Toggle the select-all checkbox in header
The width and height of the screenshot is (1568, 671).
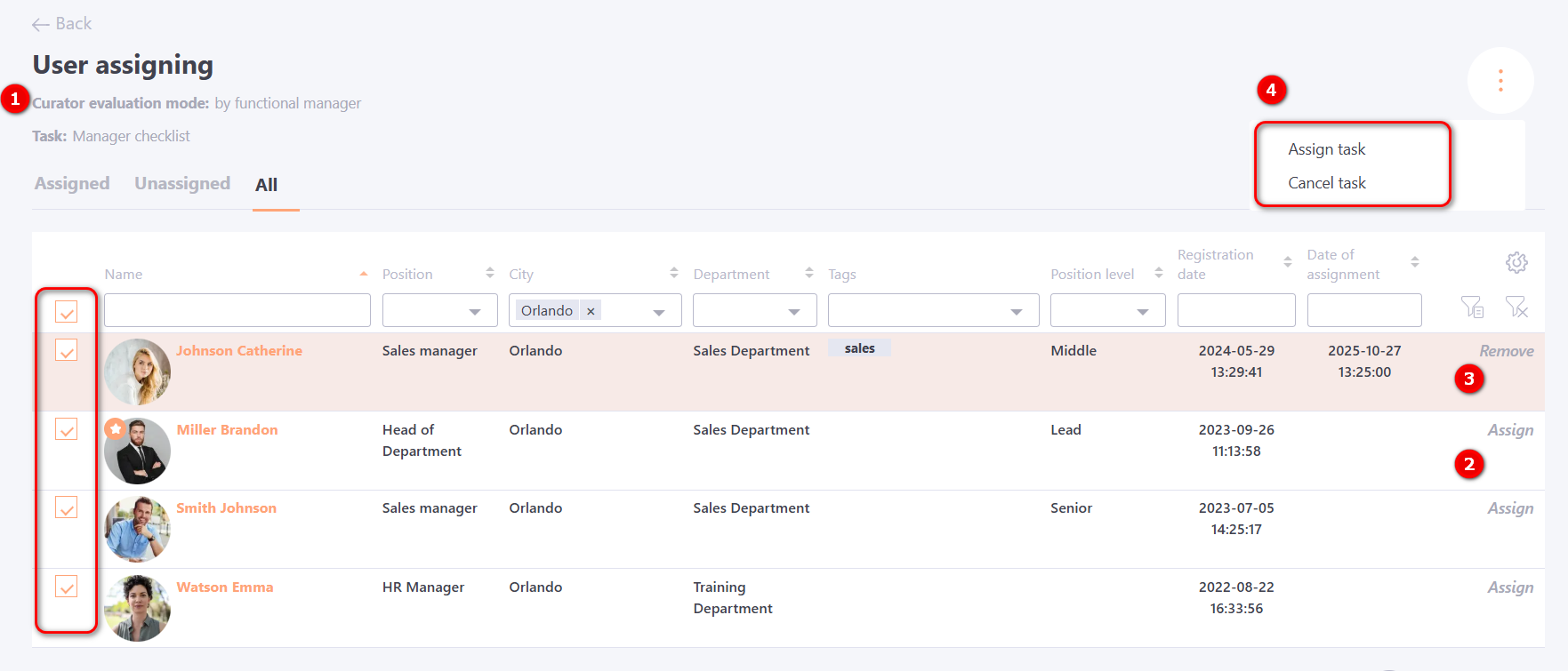pyautogui.click(x=67, y=311)
